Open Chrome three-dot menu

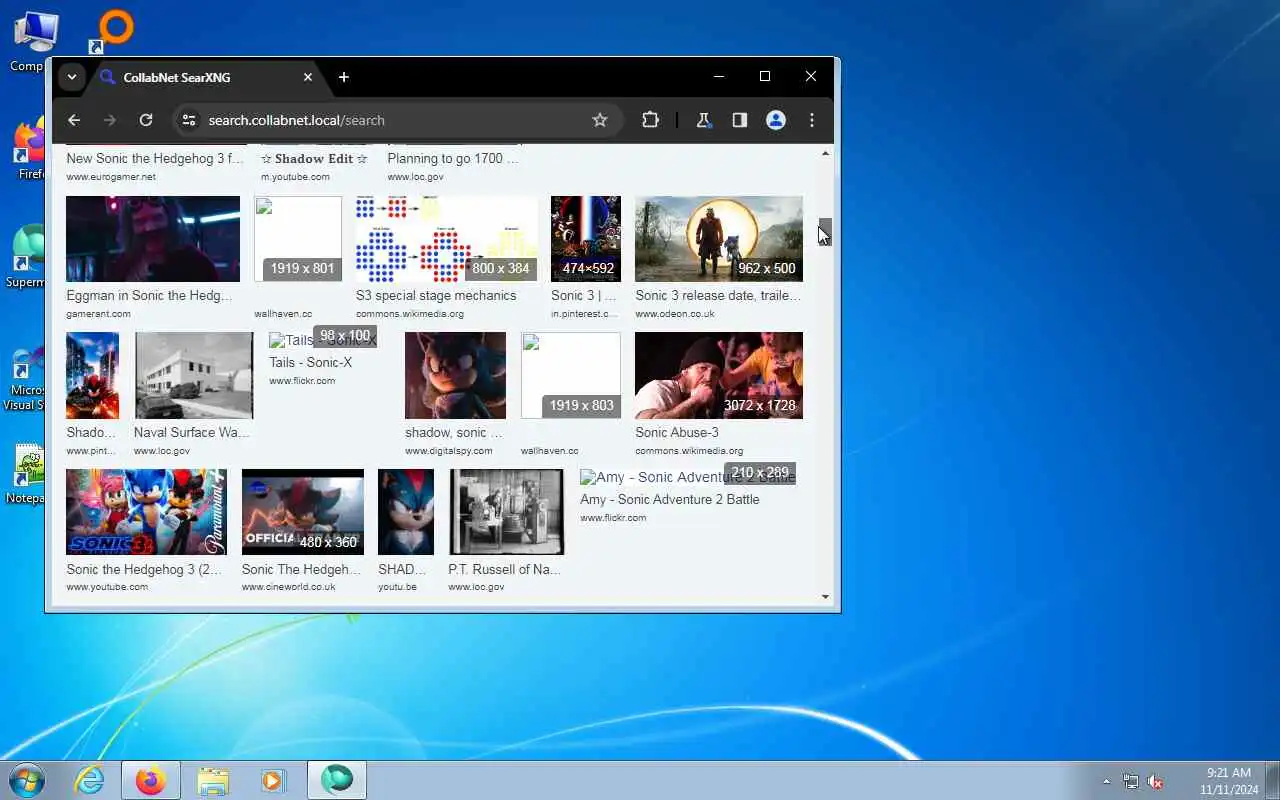(812, 120)
